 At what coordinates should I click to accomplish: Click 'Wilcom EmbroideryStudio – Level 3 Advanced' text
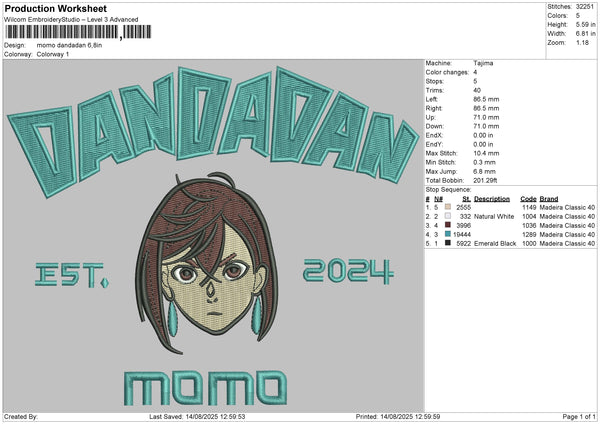(71, 20)
